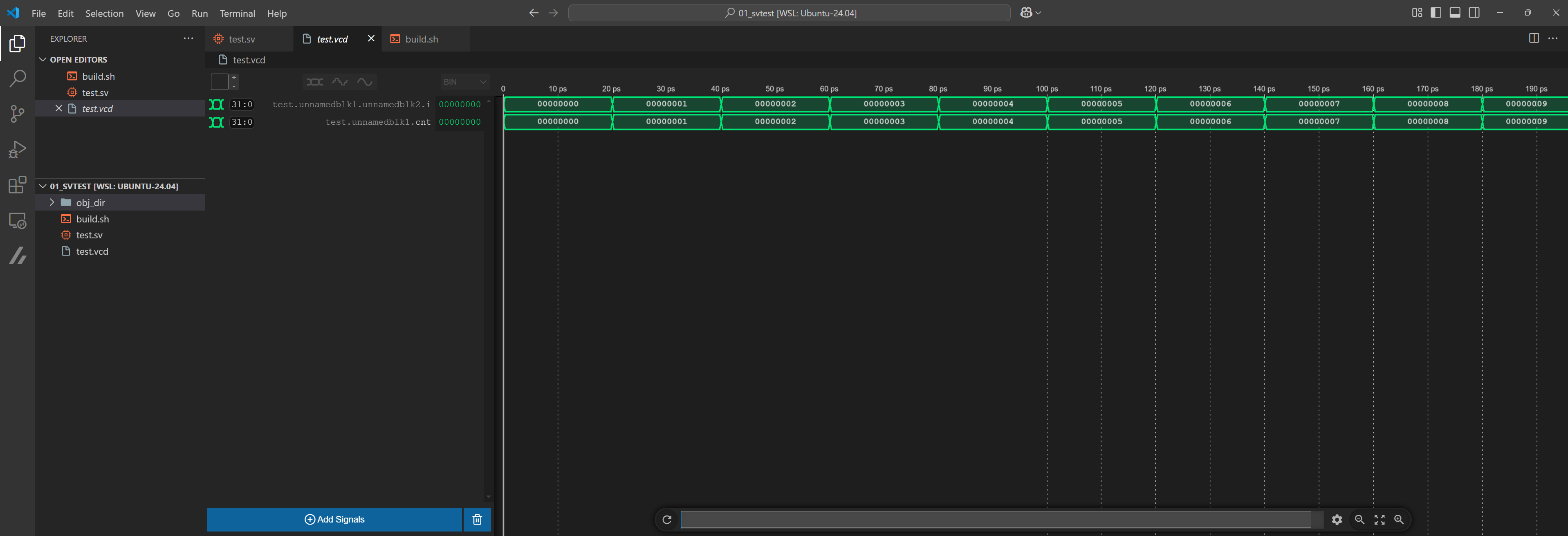
Task: Click the 100 ps mark on the time ruler
Action: (x=1047, y=89)
